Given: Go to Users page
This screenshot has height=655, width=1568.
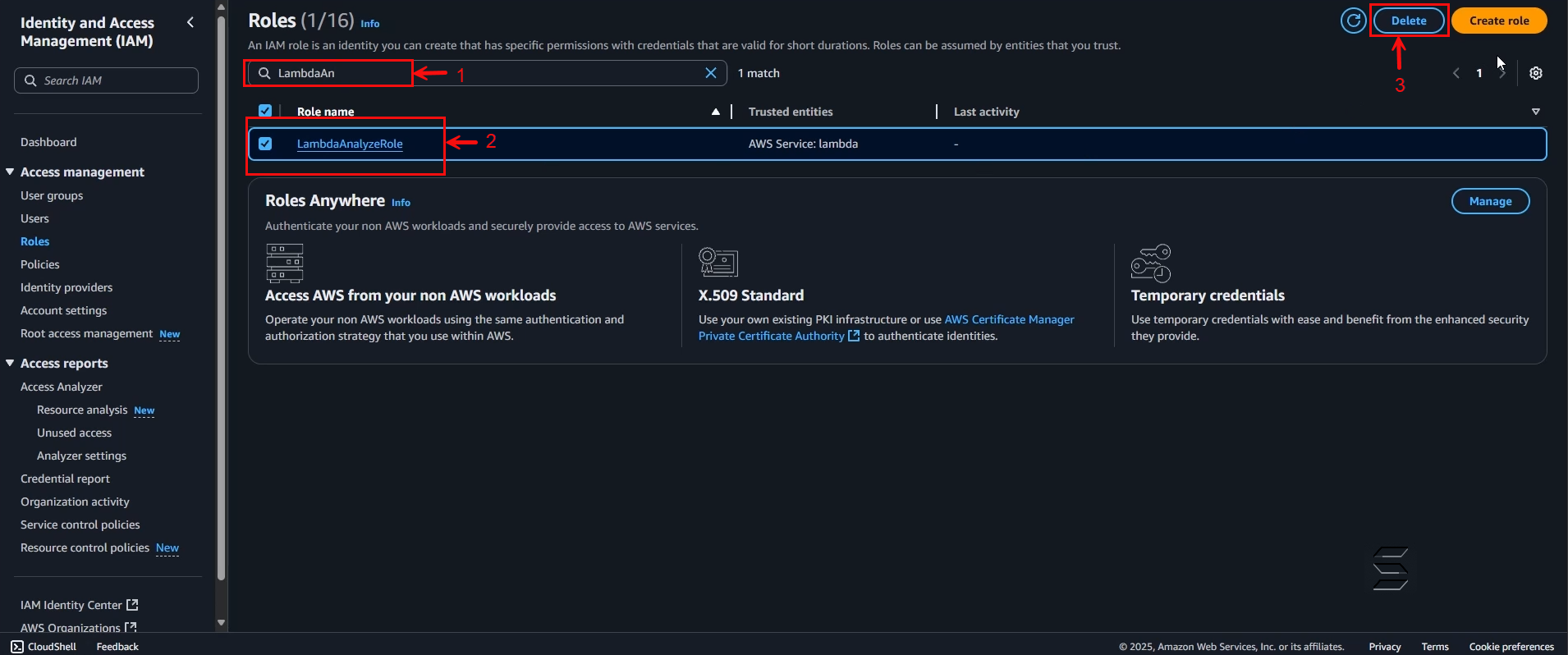Looking at the screenshot, I should click(x=34, y=218).
